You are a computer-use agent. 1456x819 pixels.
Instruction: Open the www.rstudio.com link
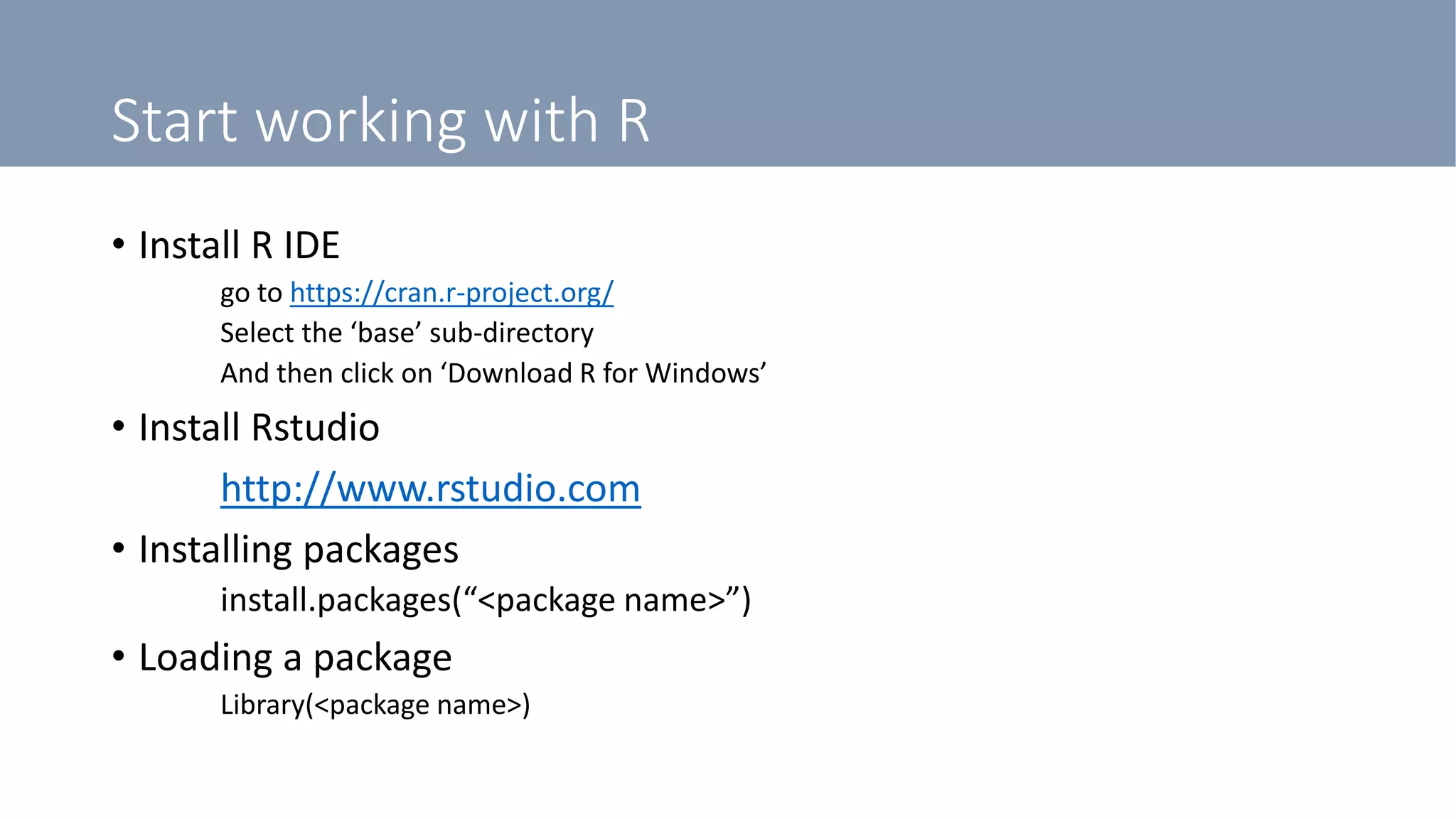click(431, 488)
